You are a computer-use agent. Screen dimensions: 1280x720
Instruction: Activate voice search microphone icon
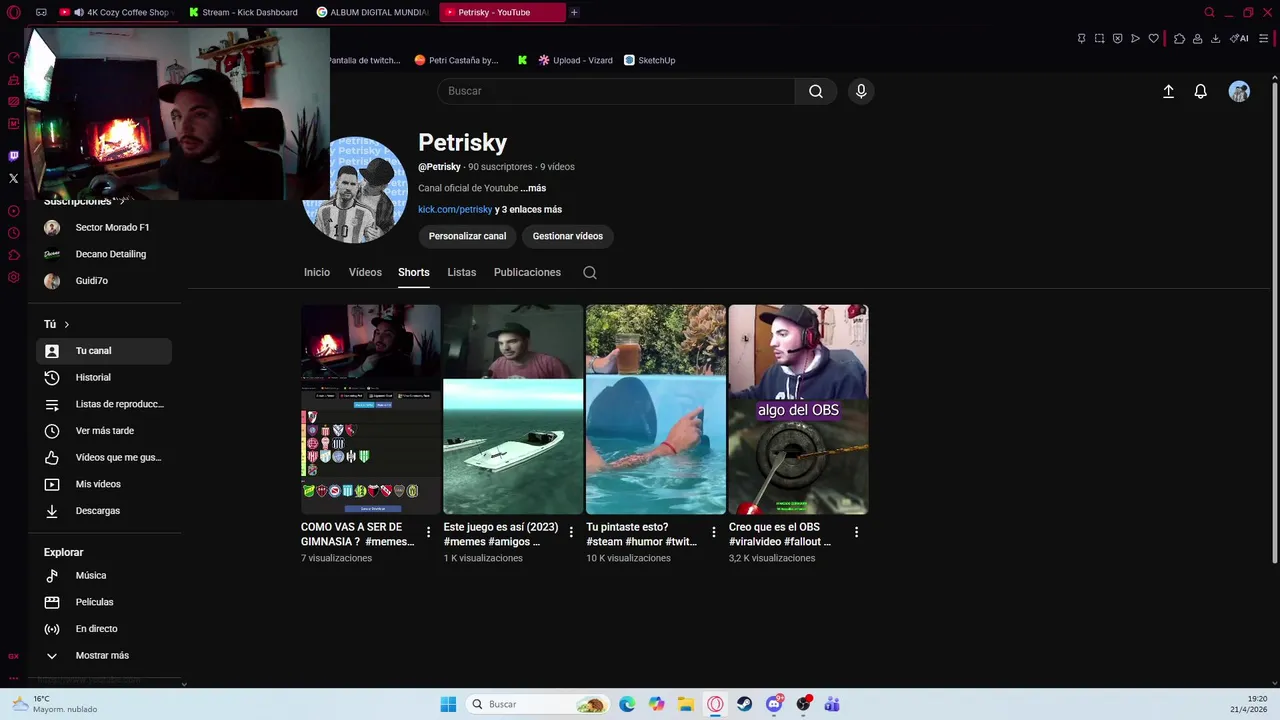(861, 91)
